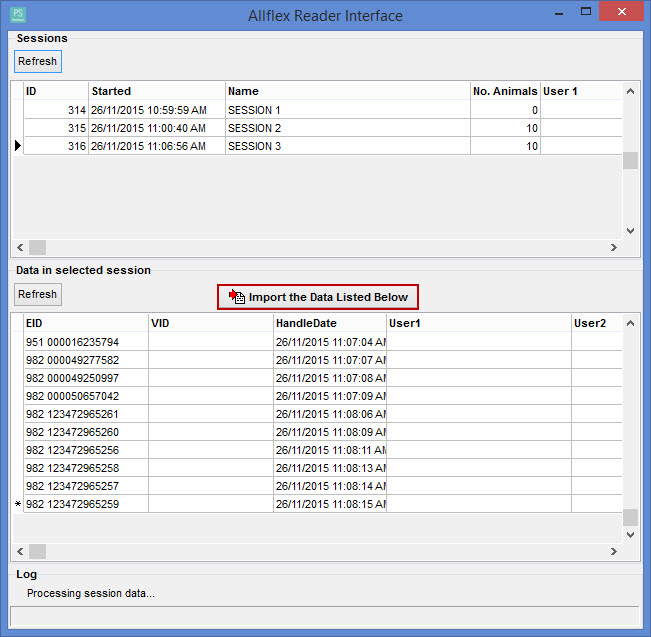Click right arrow of Sessions horizontal scrollbar
The image size is (651, 637).
[614, 247]
